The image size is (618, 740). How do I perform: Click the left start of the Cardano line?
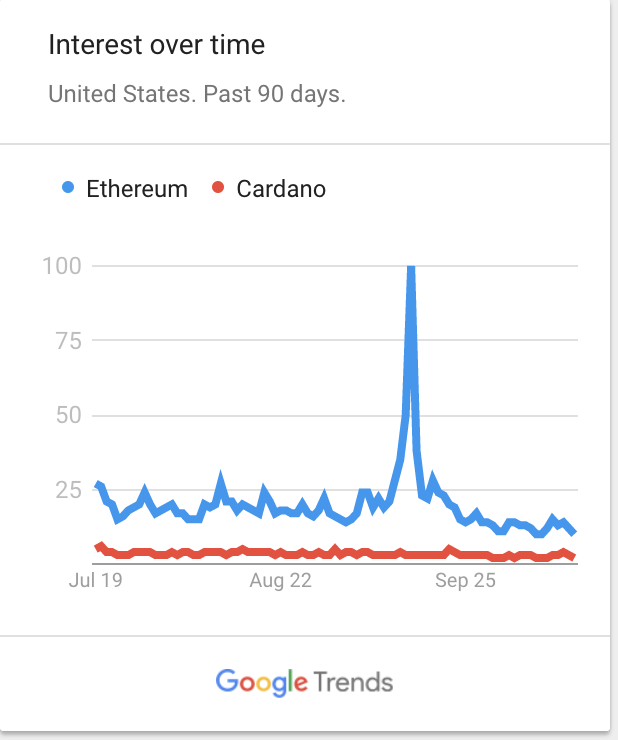(96, 547)
